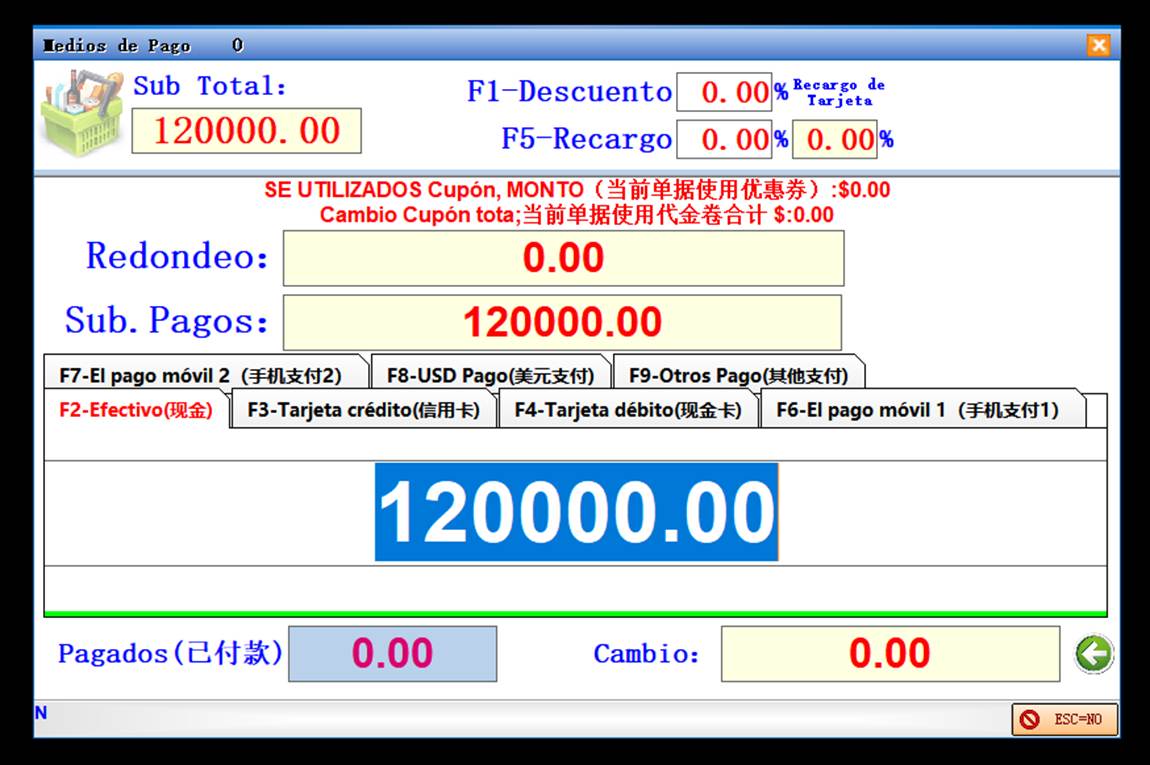Close the Medios de Pago window
1150x765 pixels.
(x=1098, y=45)
